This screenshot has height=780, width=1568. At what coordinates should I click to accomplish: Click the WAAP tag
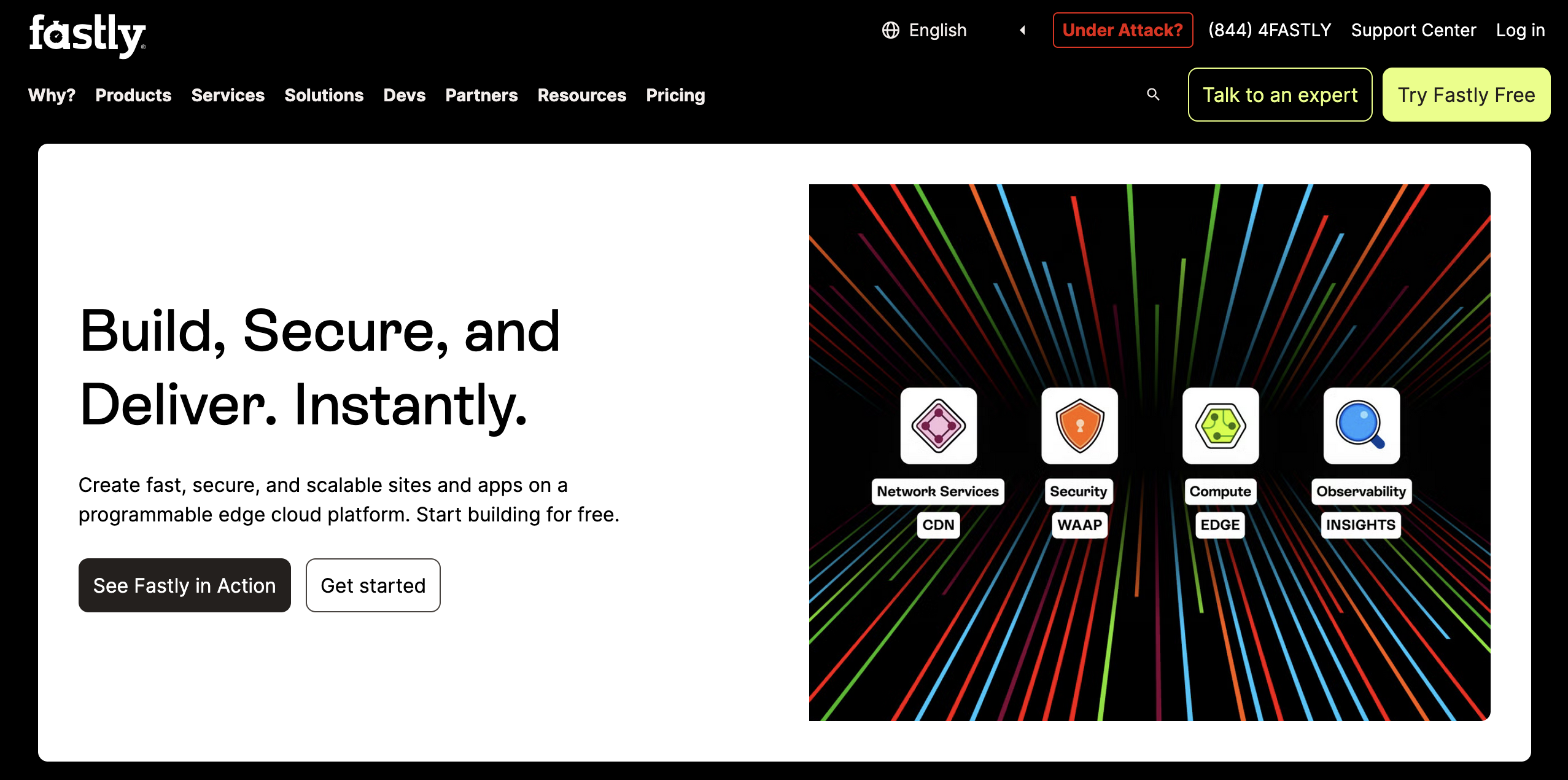tap(1079, 525)
